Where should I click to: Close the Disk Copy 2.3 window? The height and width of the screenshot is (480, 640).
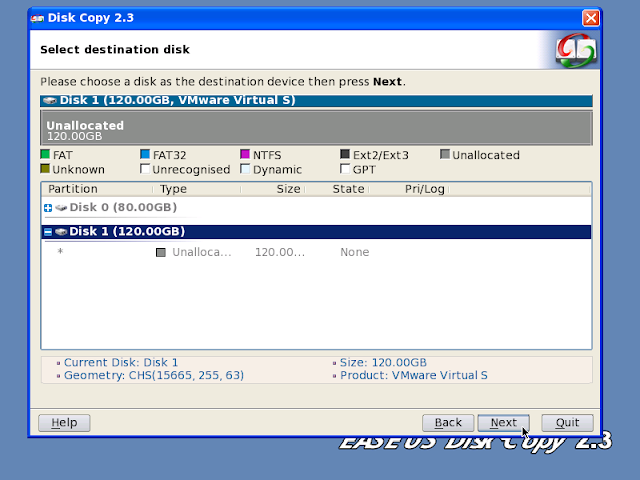tap(591, 18)
